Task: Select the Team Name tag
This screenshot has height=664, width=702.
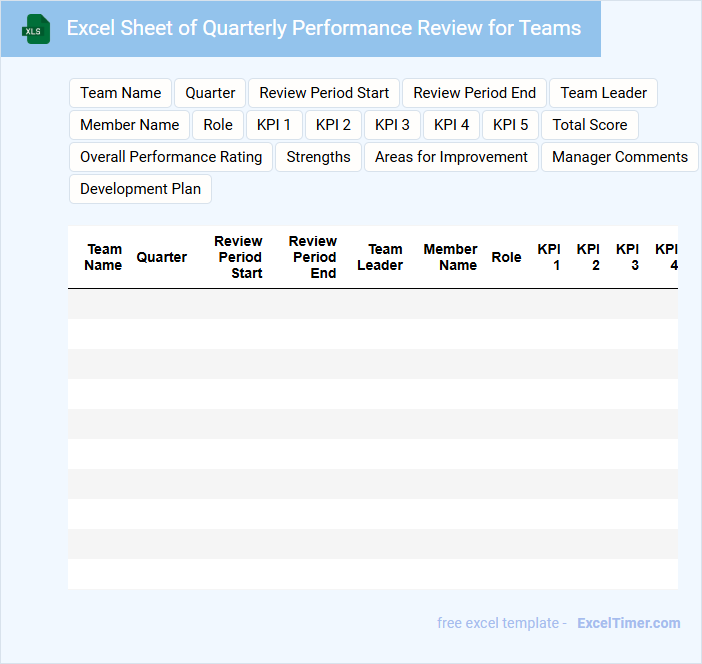Action: click(x=120, y=93)
